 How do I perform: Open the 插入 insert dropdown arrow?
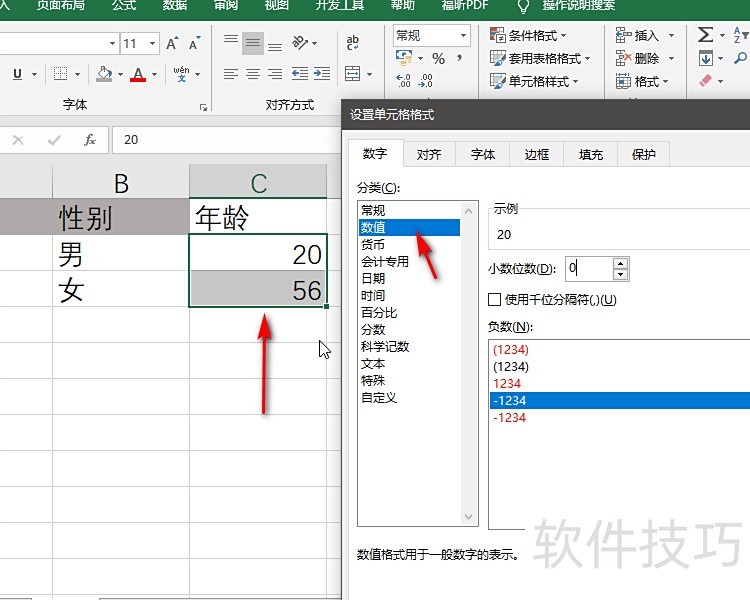tap(672, 35)
